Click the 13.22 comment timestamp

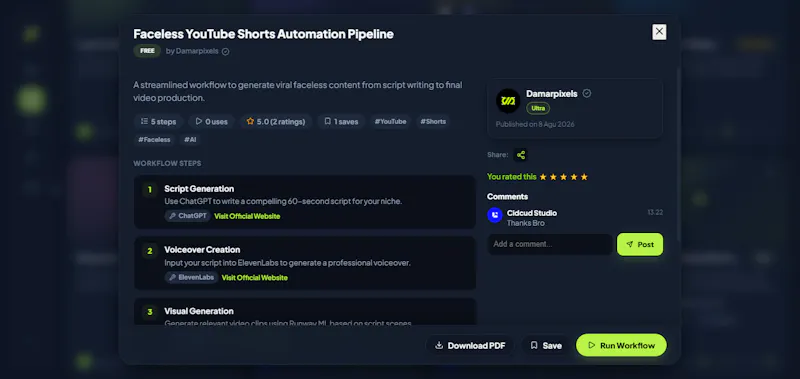coord(655,213)
